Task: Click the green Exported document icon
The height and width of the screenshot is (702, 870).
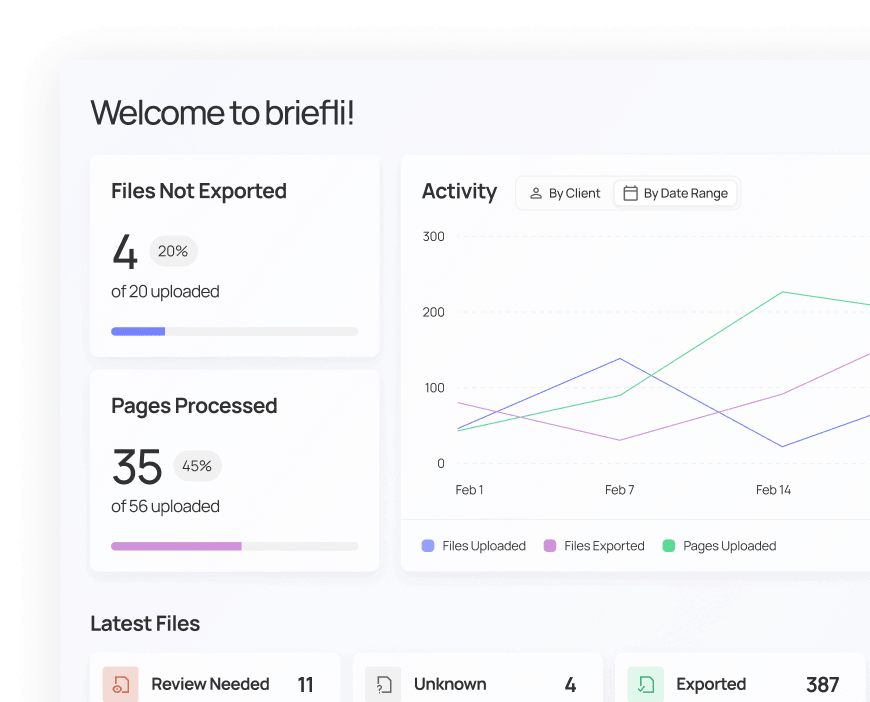Action: pyautogui.click(x=645, y=684)
